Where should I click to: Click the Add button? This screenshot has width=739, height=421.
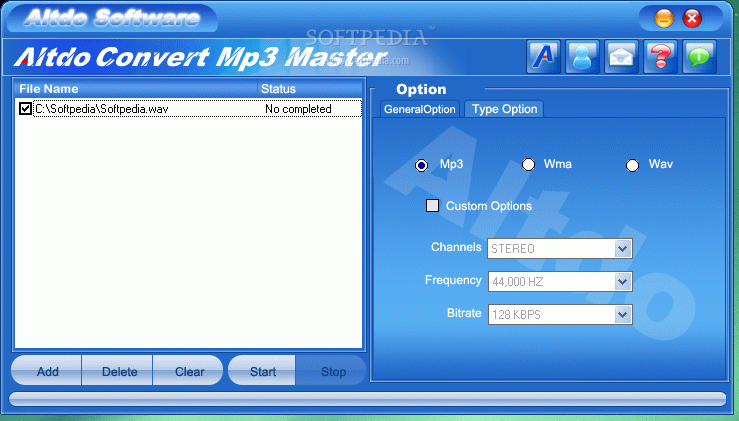[x=47, y=371]
